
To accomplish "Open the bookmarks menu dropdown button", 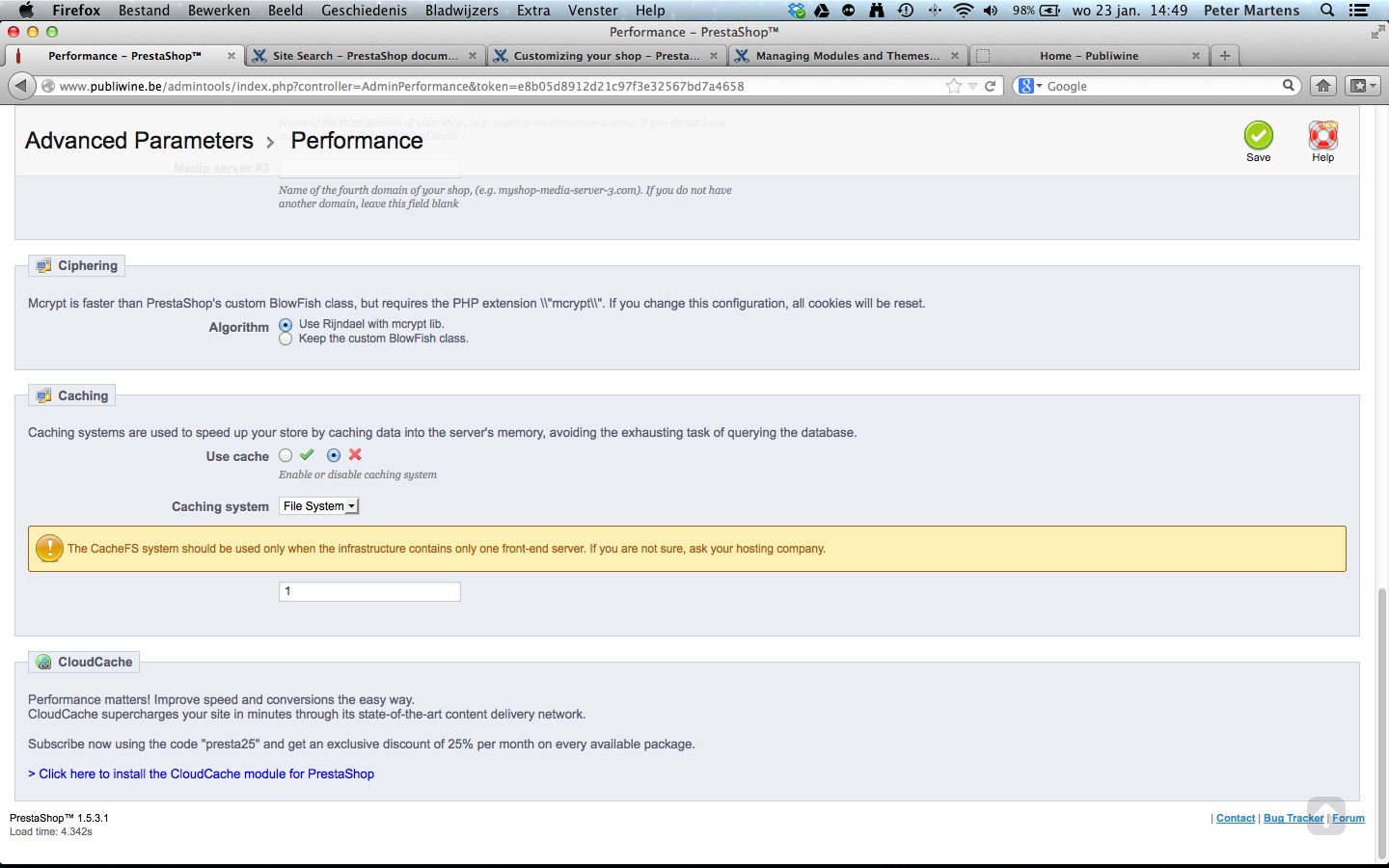I will tap(1364, 86).
